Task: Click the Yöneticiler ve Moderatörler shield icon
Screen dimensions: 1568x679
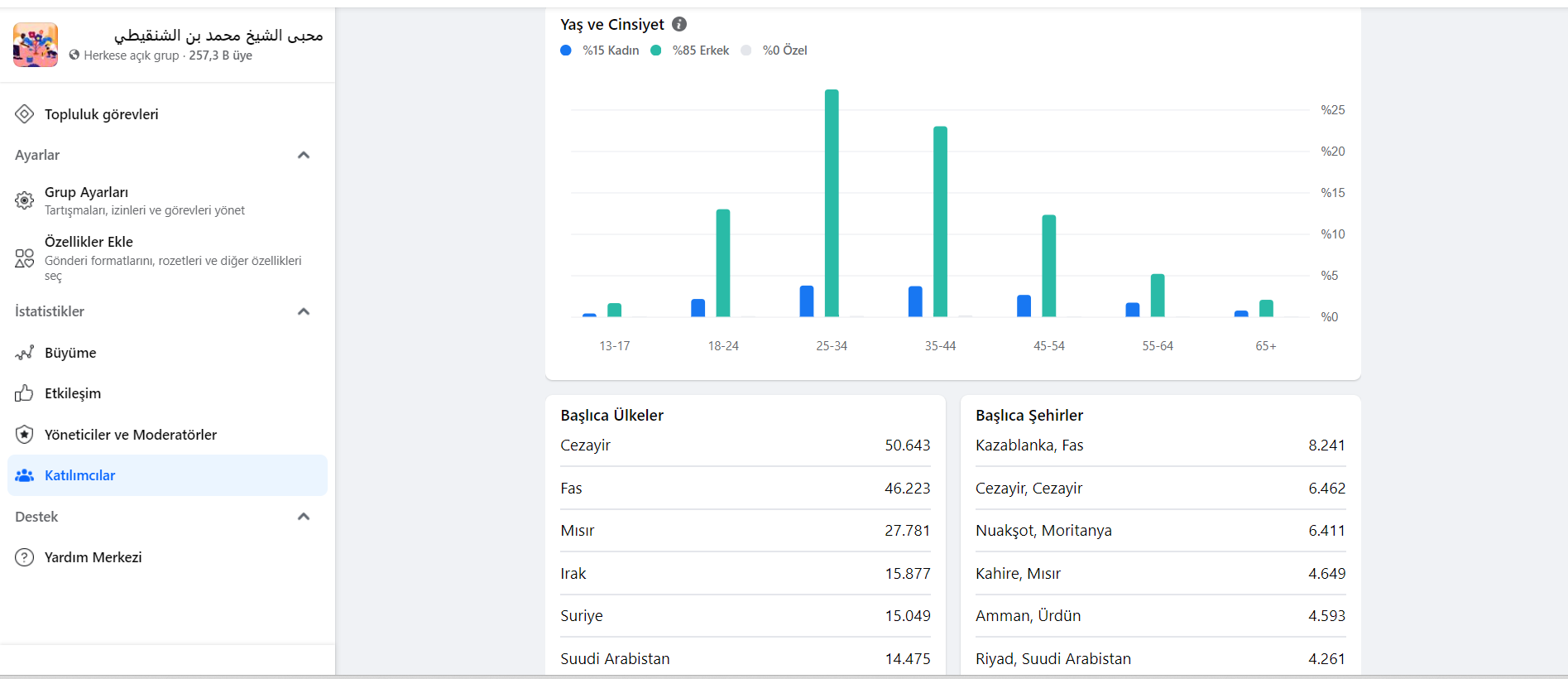Action: click(25, 435)
